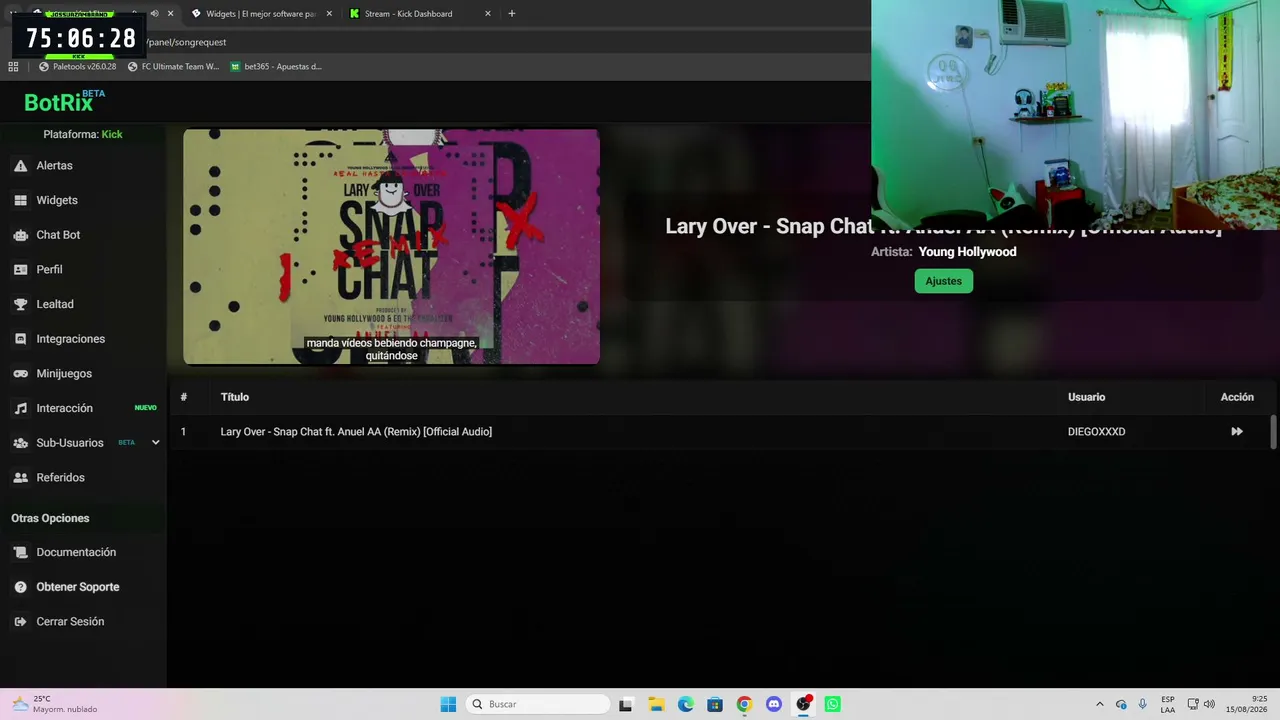
Task: Select the Chat Bot menu label
Action: [x=58, y=235]
